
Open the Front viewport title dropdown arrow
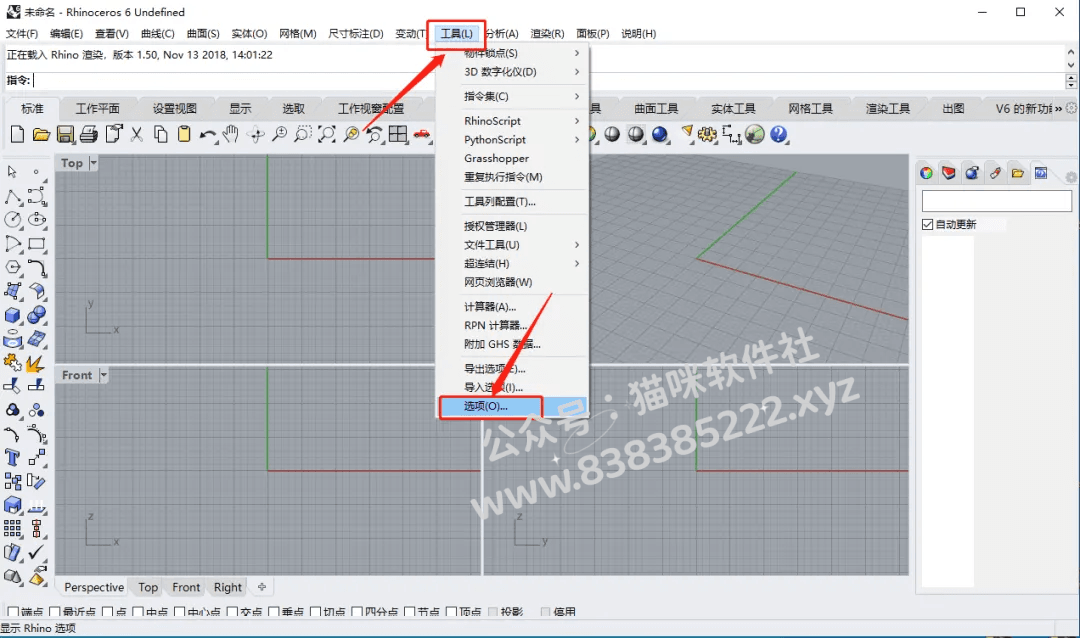[x=103, y=375]
